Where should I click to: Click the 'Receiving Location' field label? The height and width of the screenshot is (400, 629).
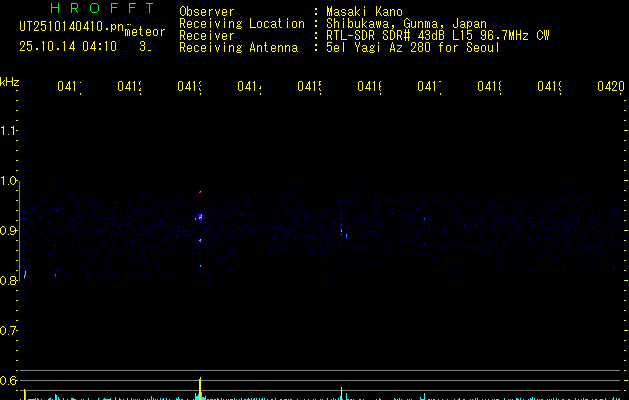(x=242, y=23)
